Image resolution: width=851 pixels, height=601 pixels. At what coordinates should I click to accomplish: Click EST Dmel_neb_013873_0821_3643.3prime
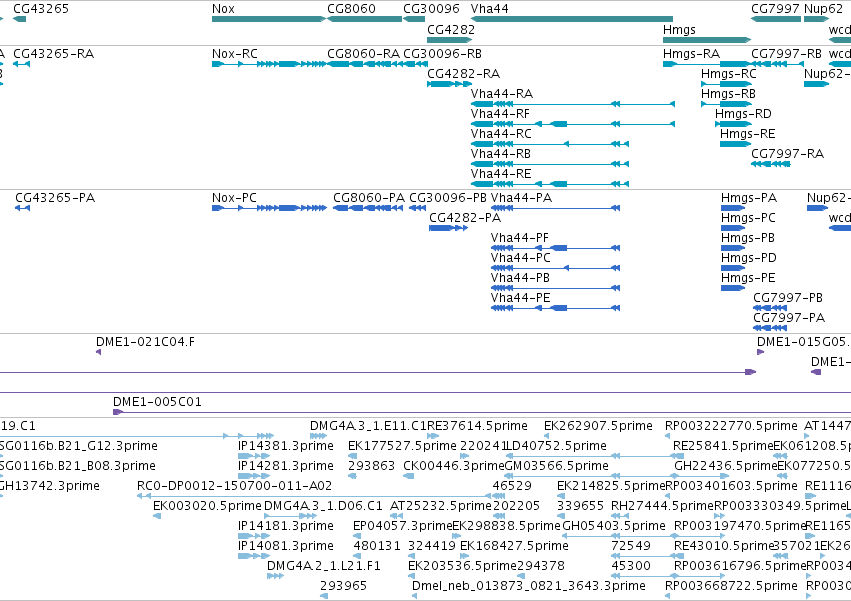point(415,596)
